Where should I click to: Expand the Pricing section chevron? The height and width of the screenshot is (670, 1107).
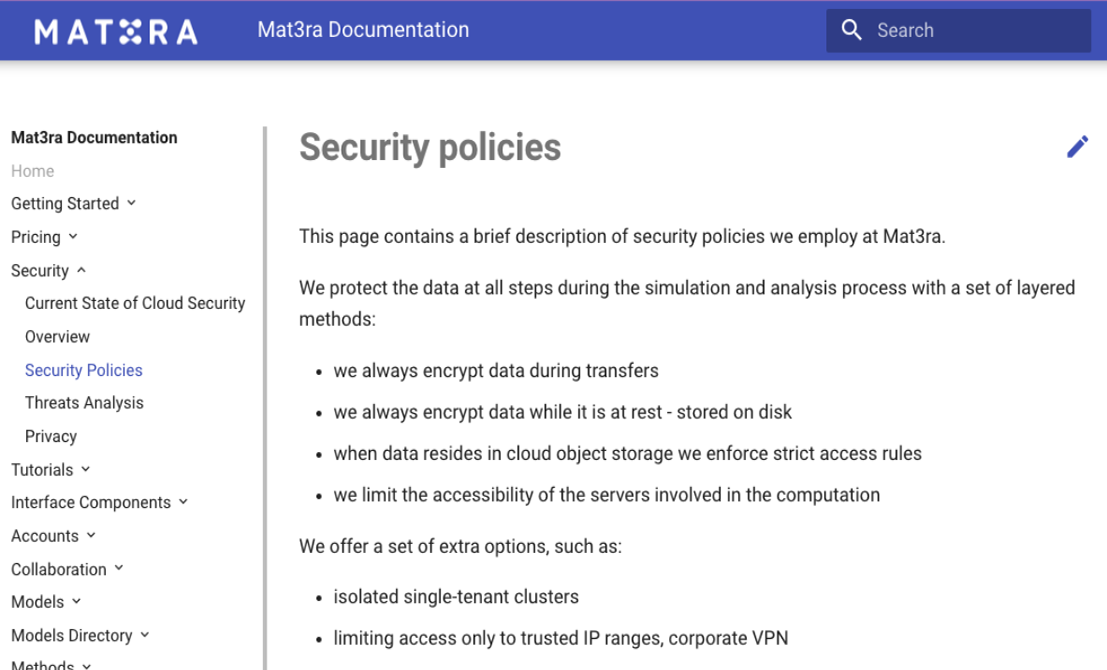73,237
